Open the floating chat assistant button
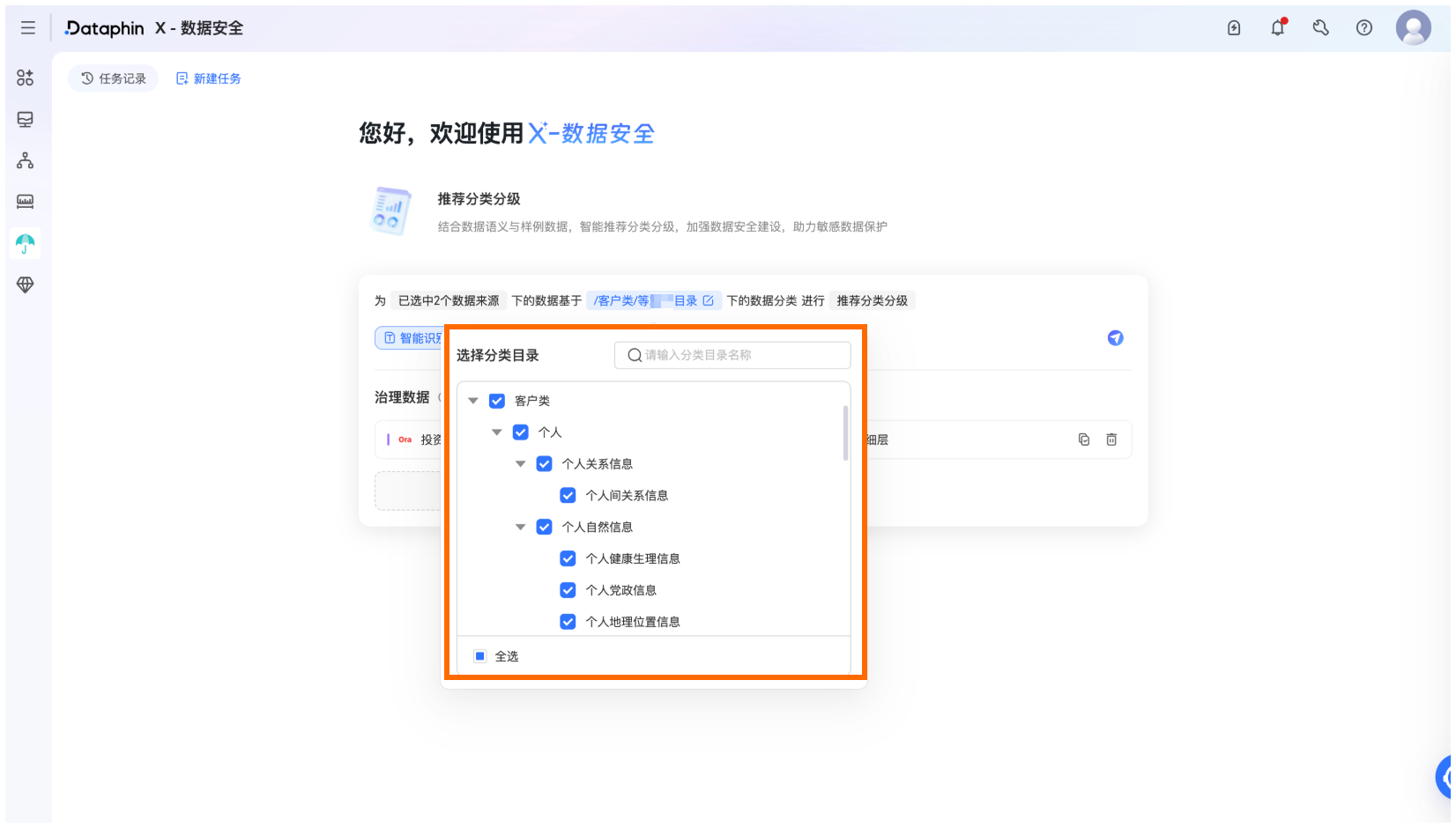The width and height of the screenshot is (1456, 828). [1445, 777]
